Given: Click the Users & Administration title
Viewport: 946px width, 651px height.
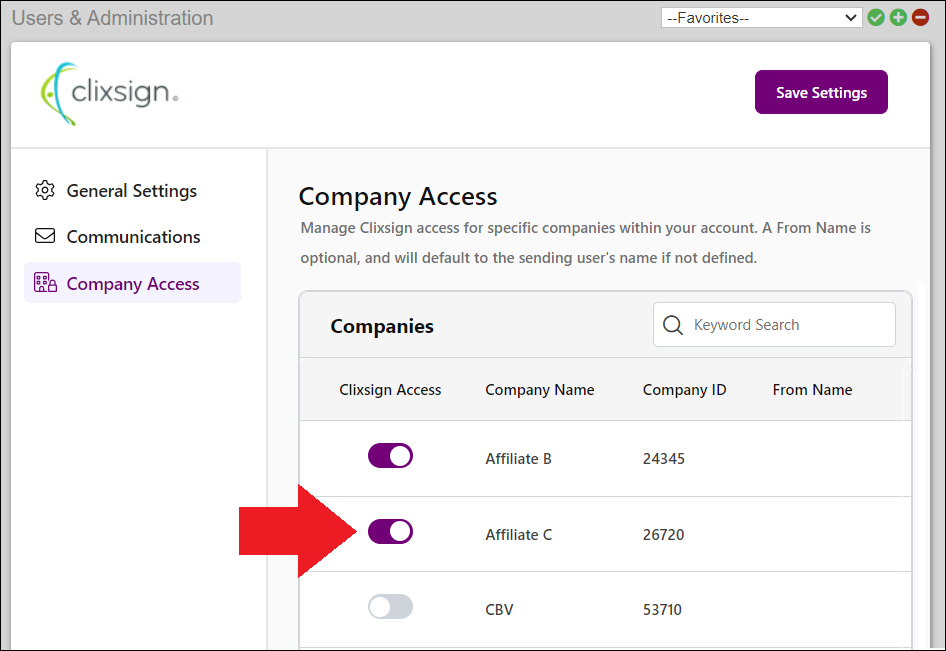Looking at the screenshot, I should coord(112,17).
